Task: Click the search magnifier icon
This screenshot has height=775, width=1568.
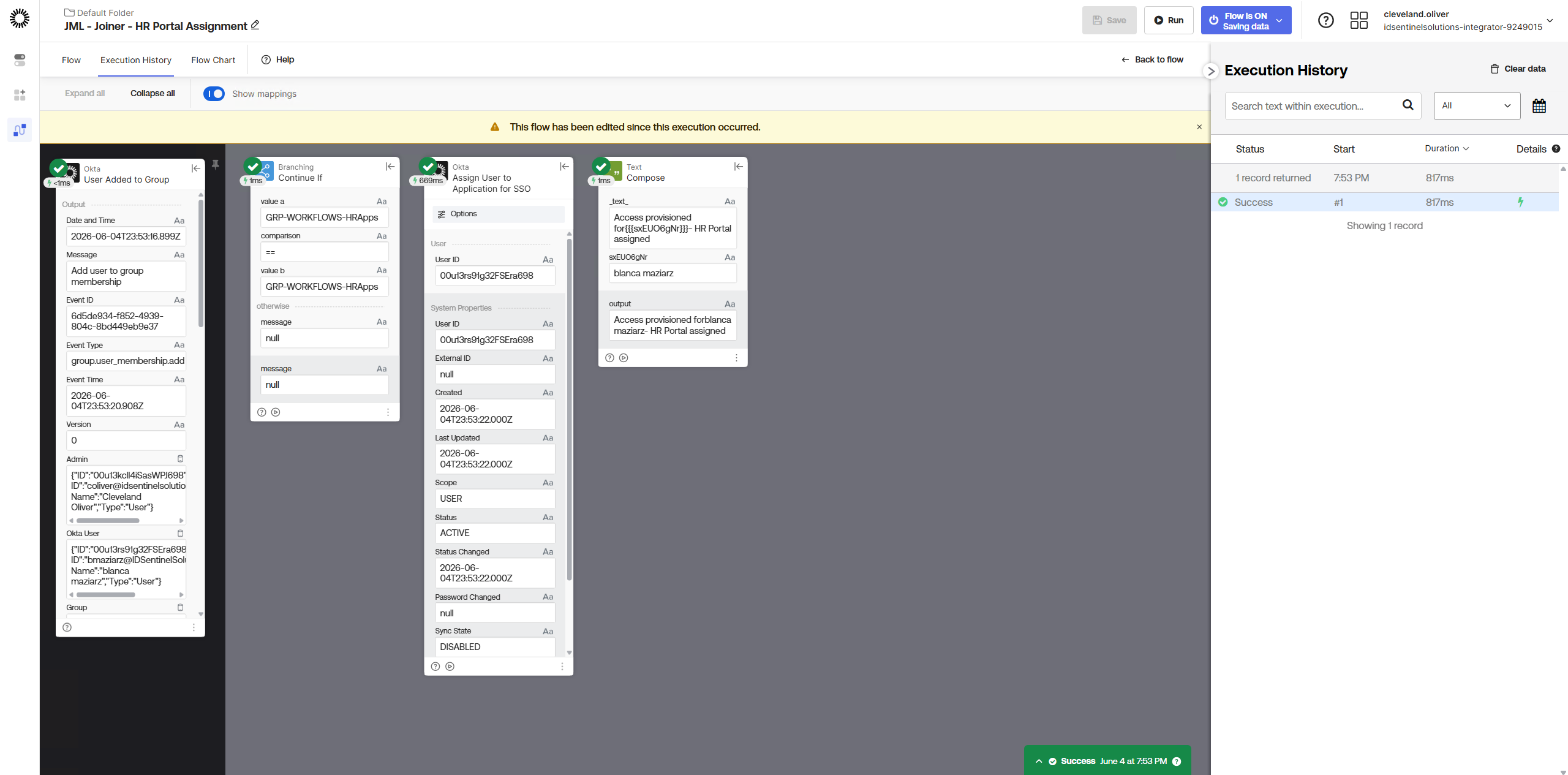Action: point(1408,105)
